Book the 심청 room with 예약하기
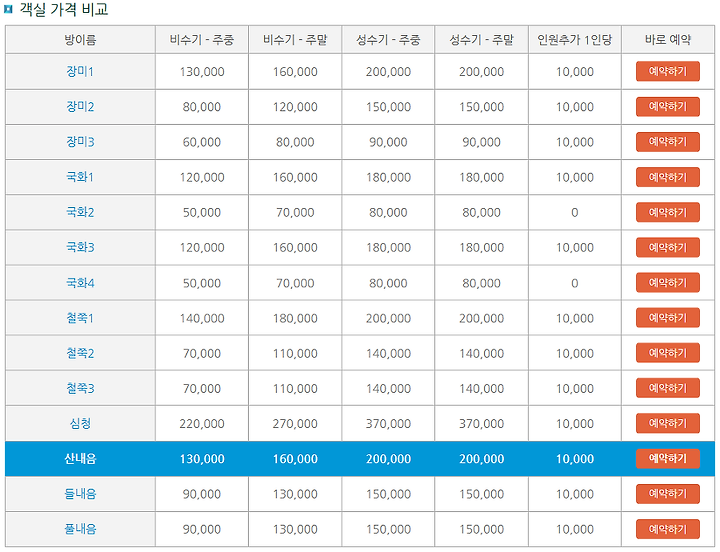Screen dimensions: 720x552 pos(668,423)
